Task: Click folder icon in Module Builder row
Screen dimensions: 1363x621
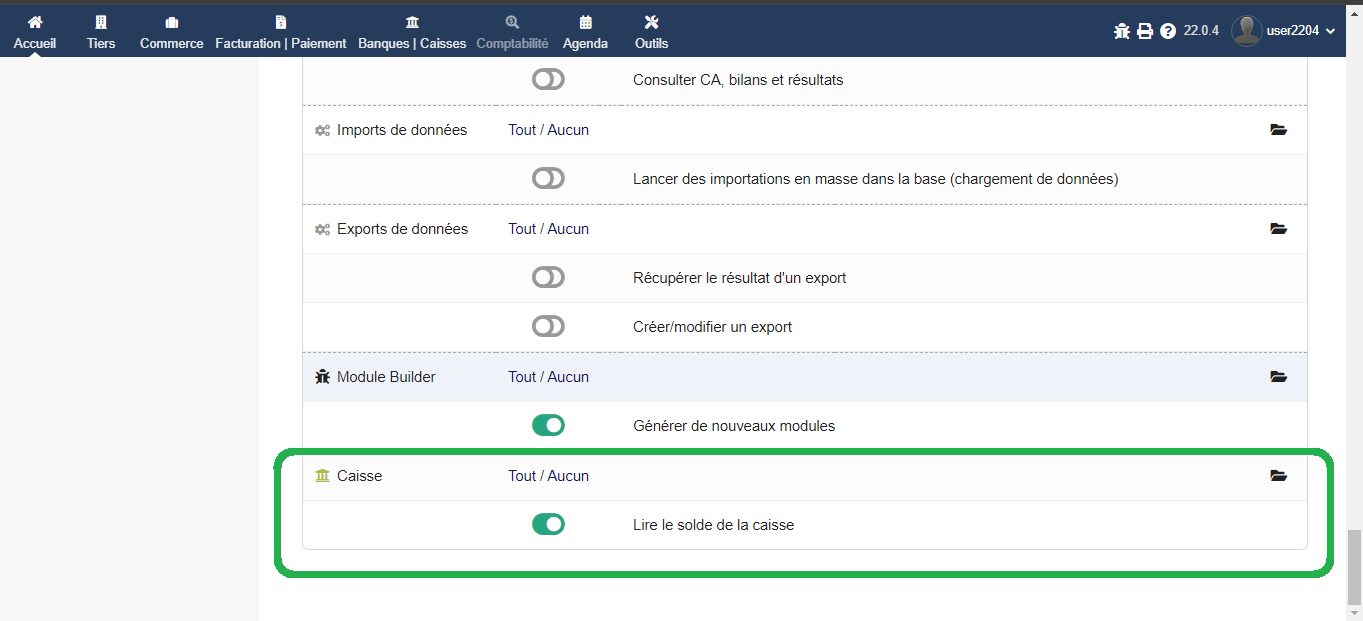Action: coord(1278,377)
